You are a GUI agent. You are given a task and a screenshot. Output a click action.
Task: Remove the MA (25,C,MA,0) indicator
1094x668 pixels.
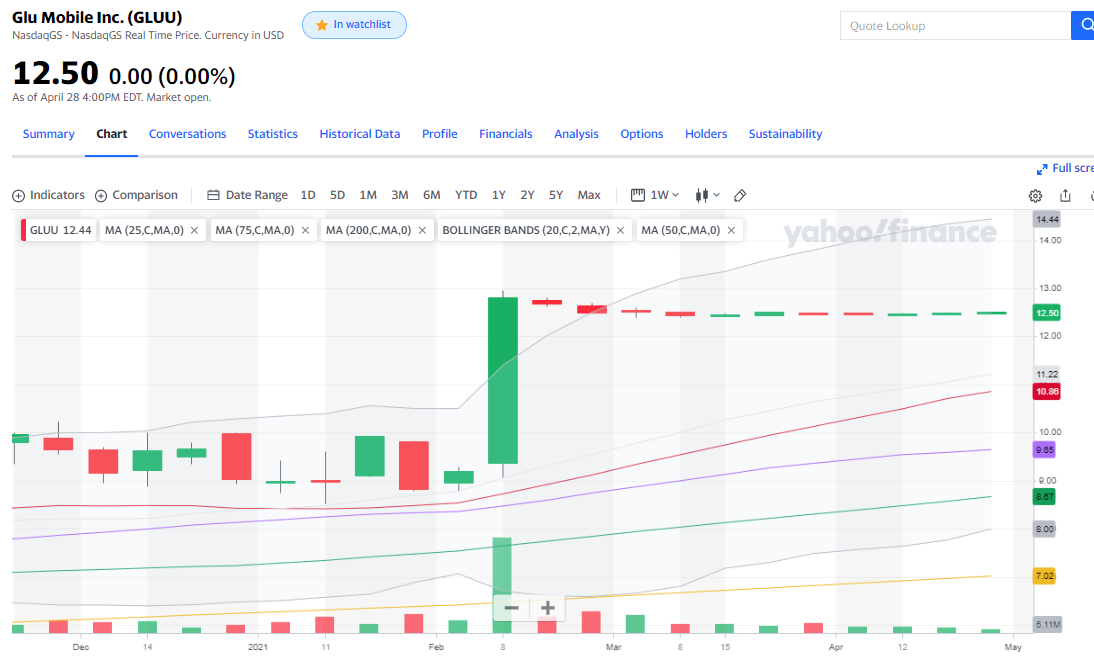coord(194,230)
